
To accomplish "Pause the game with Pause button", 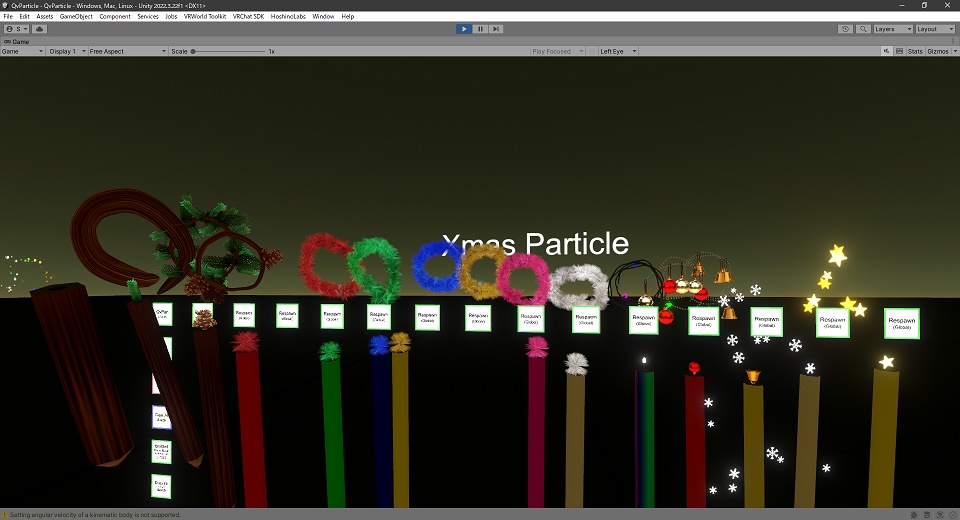I will point(480,29).
